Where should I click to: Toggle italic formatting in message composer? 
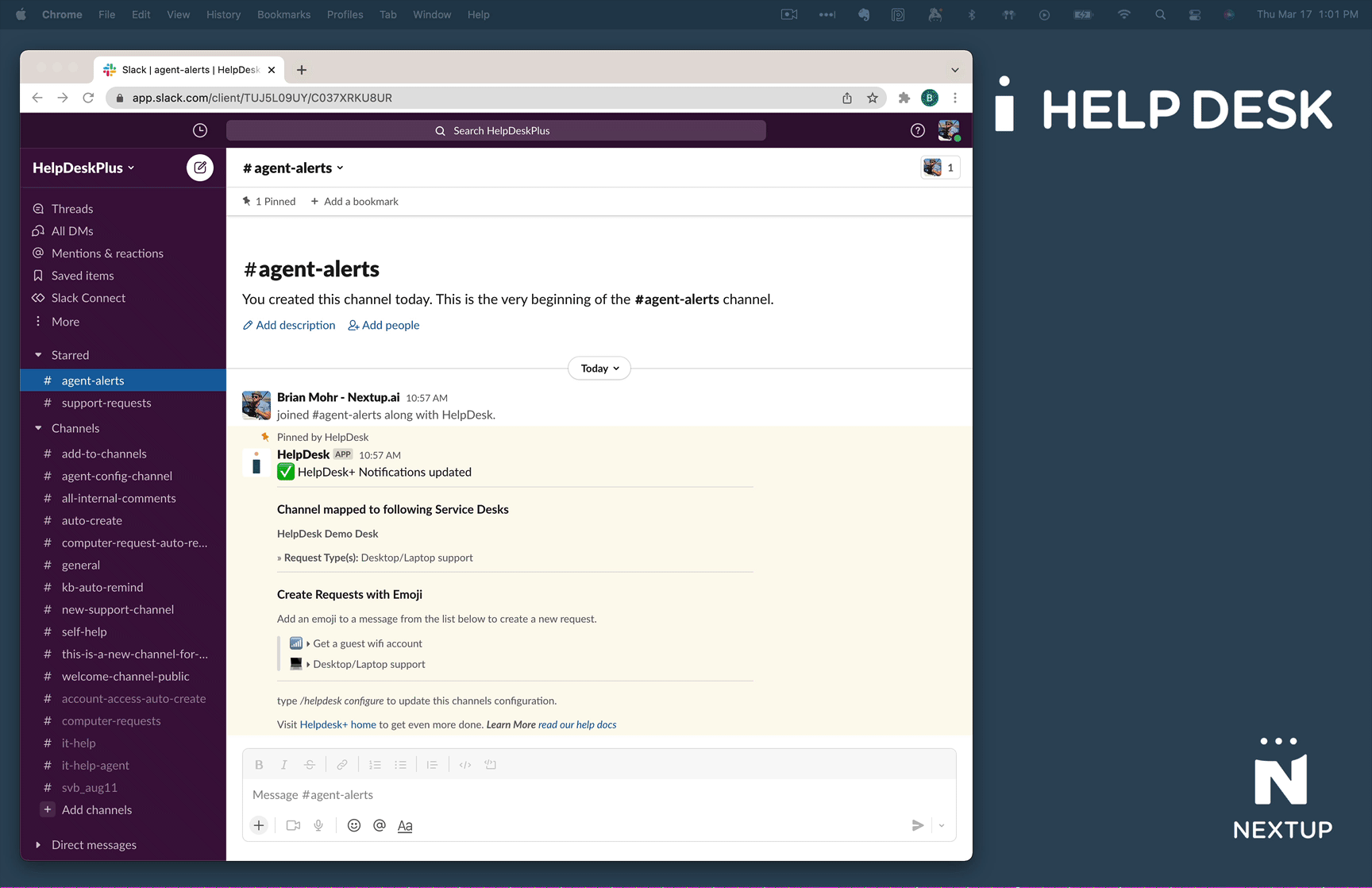click(x=283, y=765)
